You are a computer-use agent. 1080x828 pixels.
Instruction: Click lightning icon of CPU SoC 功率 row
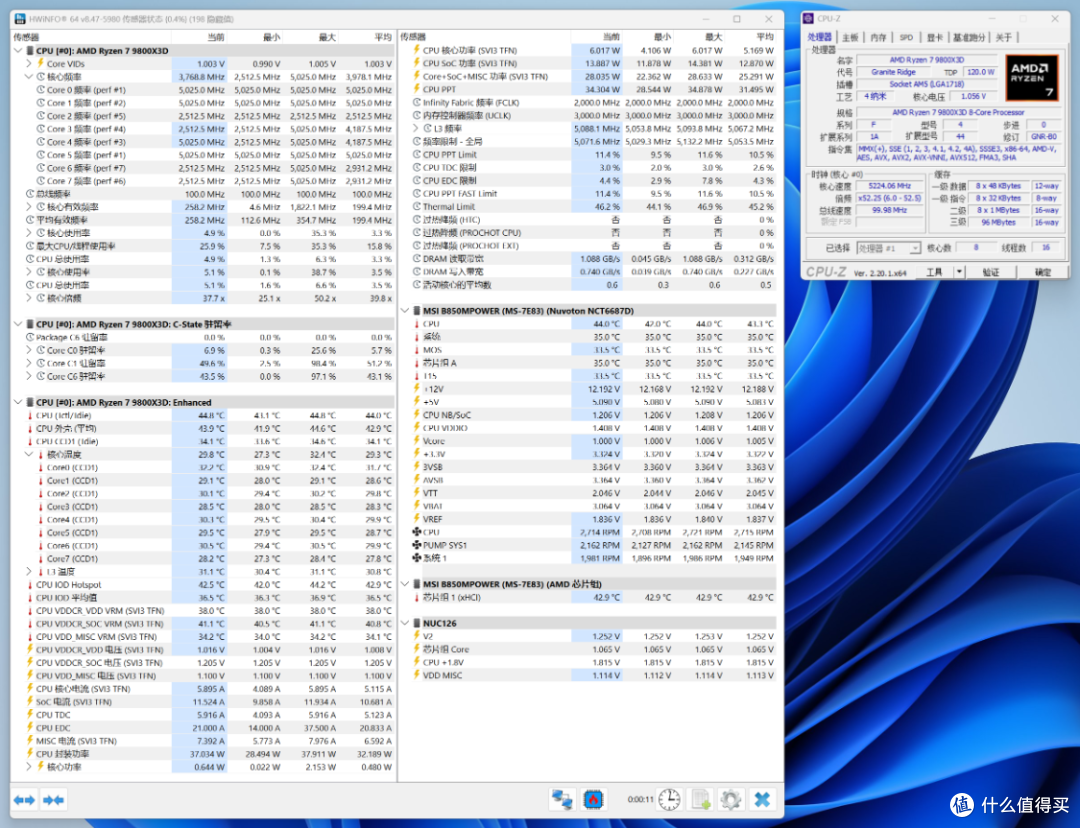click(x=417, y=63)
